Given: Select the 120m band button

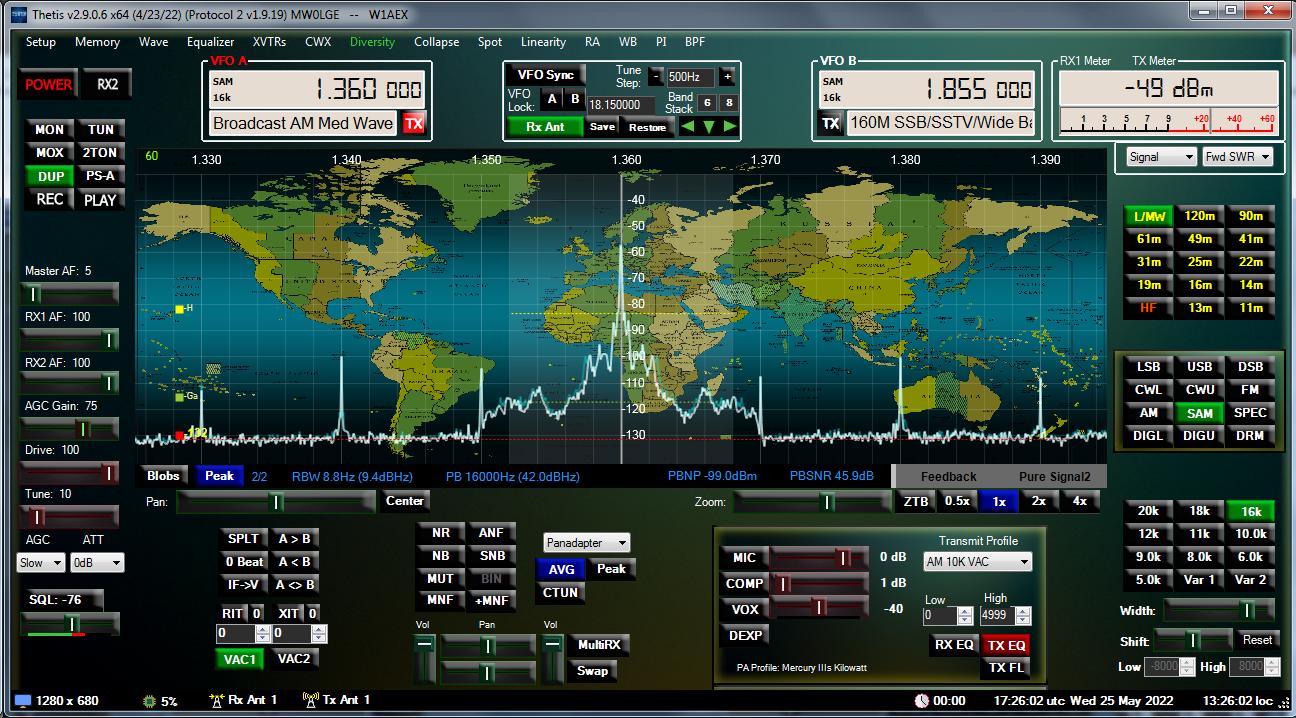Looking at the screenshot, I should coord(1199,216).
